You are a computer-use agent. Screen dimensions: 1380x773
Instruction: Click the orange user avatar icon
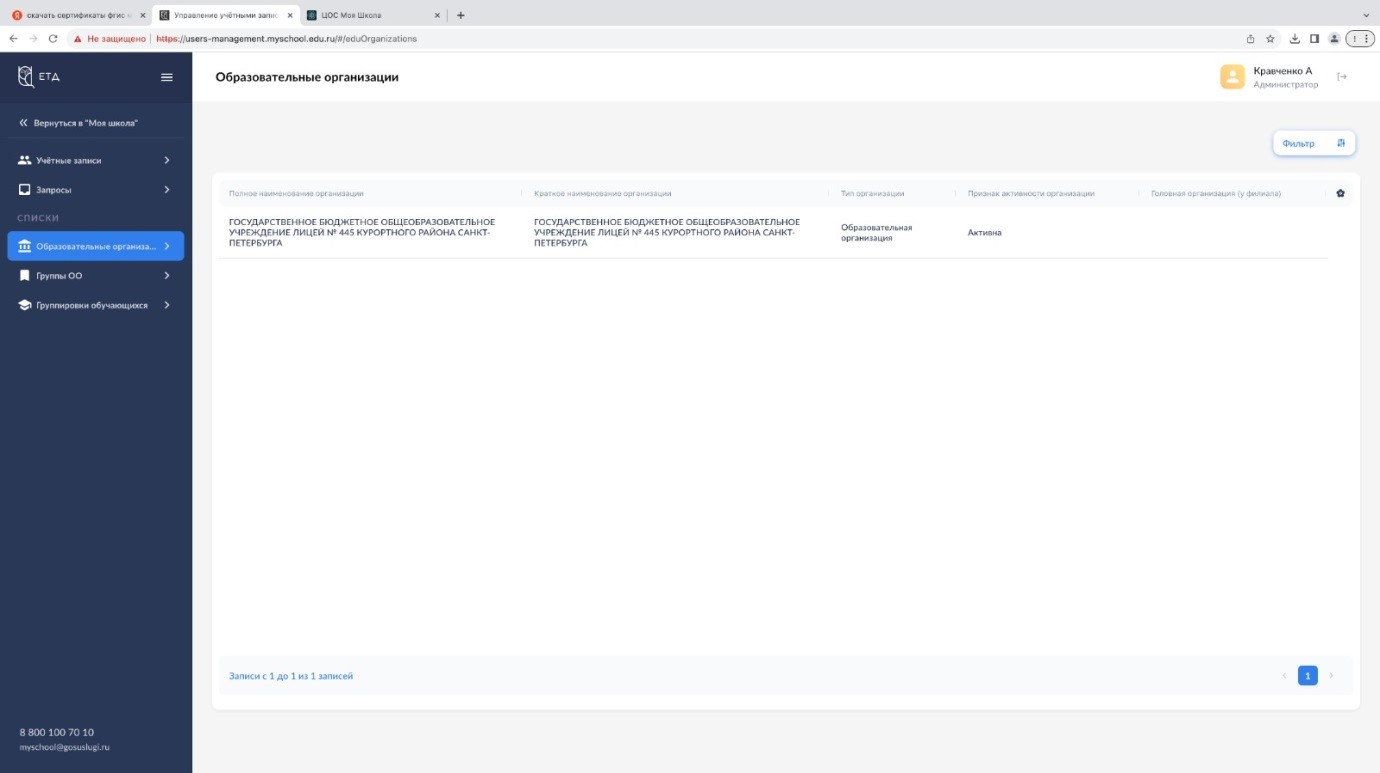tap(1232, 77)
